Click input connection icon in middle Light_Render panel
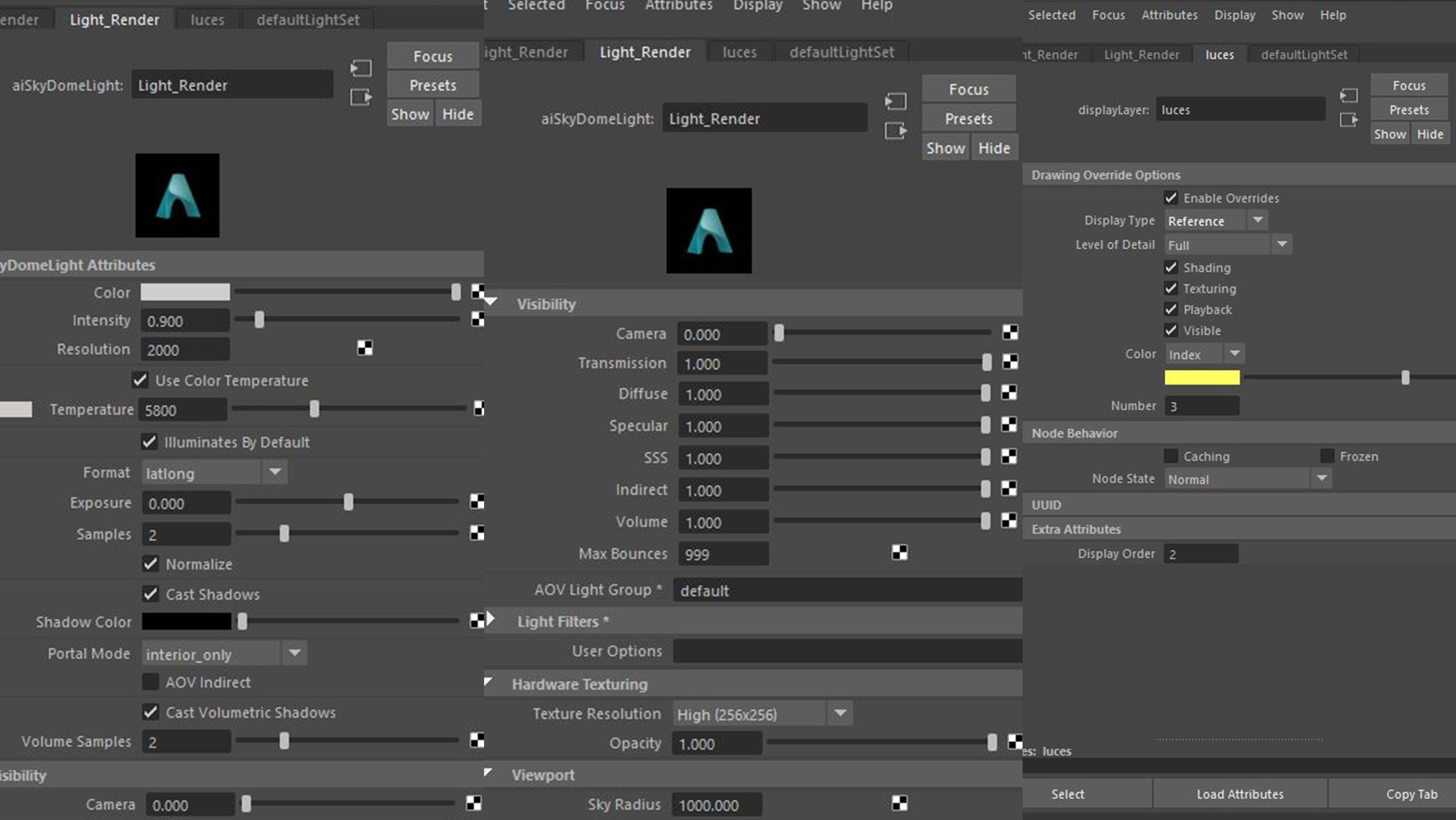The image size is (1456, 820). tap(896, 101)
